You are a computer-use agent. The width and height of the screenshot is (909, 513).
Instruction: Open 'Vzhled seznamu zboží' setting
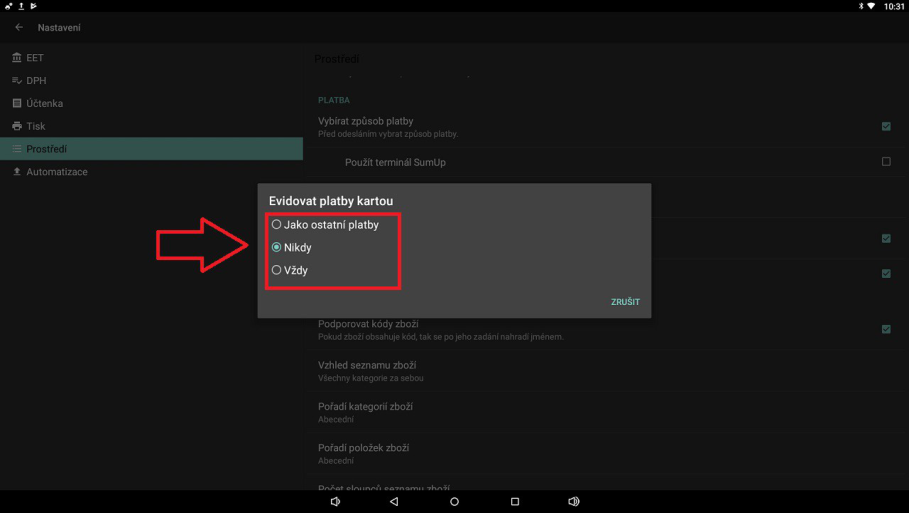point(367,371)
